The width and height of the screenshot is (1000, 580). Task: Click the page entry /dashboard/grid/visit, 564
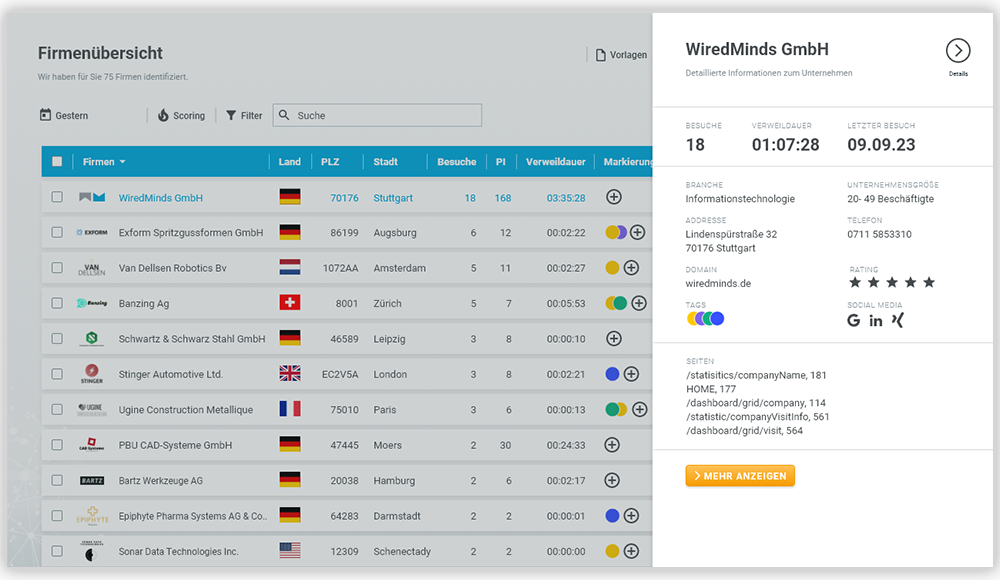[x=744, y=431]
